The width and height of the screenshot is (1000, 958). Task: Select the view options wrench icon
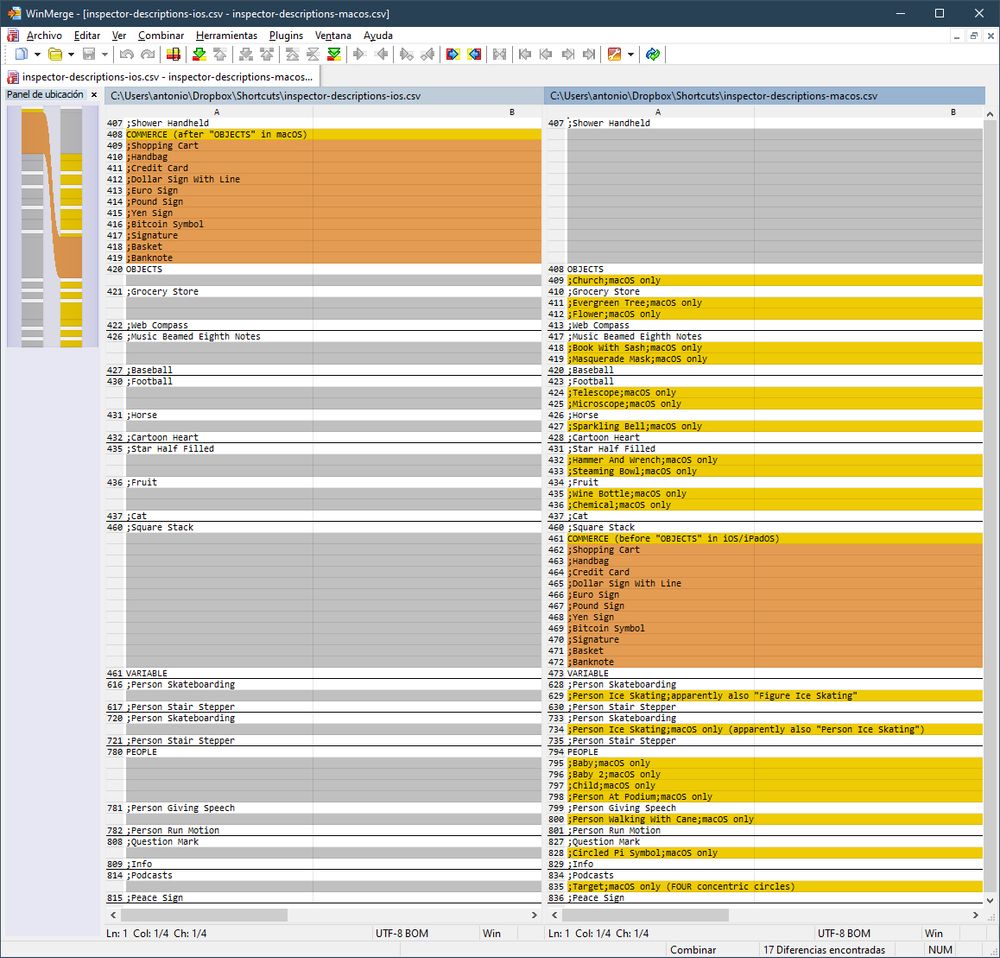point(613,54)
